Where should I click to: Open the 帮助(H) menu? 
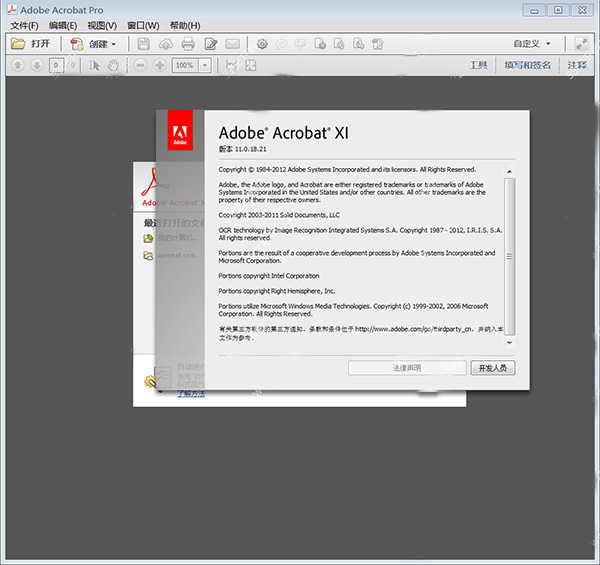coord(185,26)
